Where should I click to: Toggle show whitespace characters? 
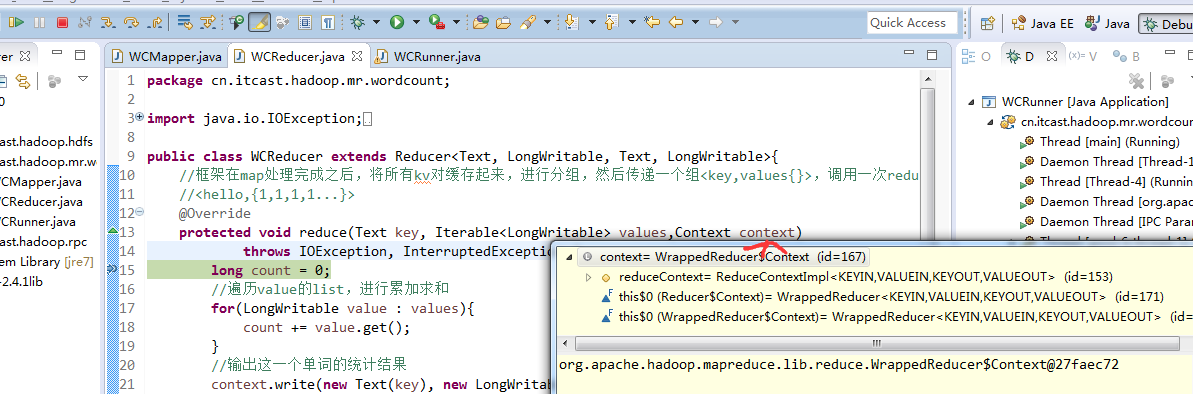328,23
